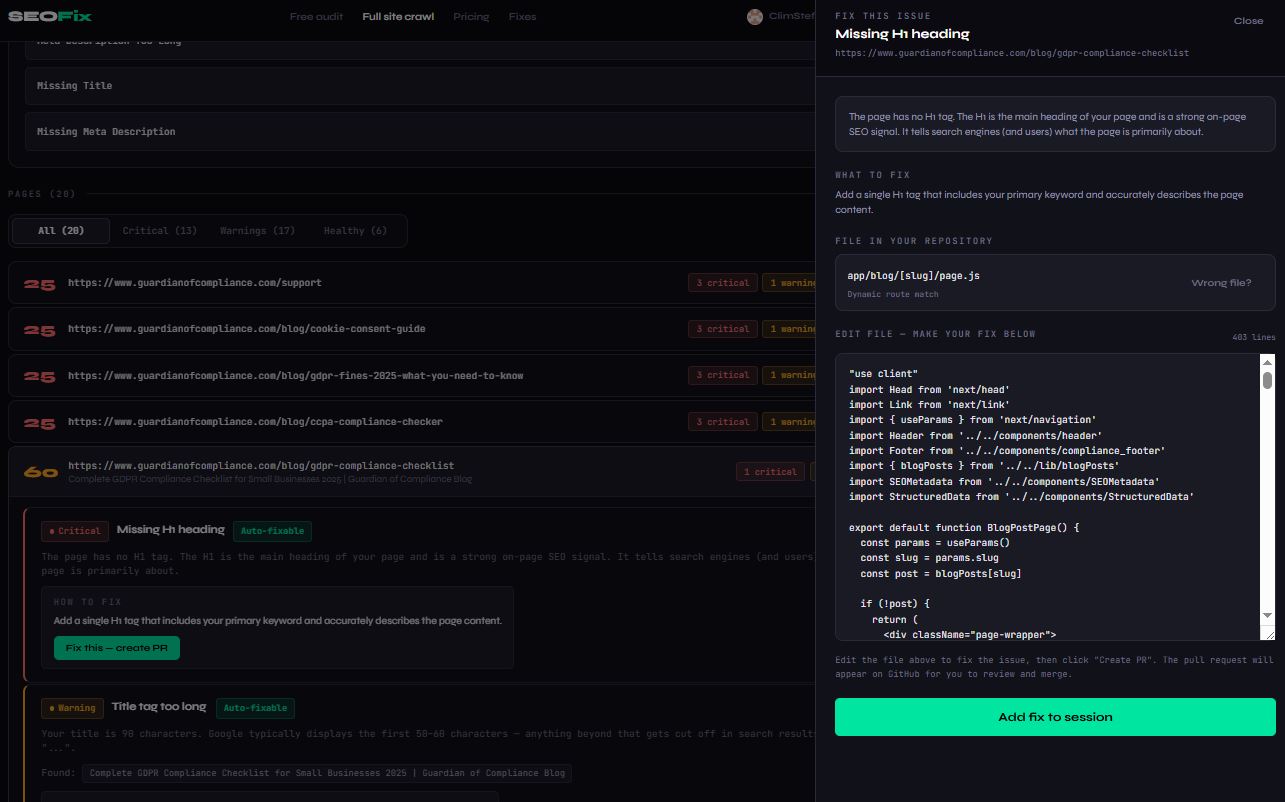Click the code editor resize handle
This screenshot has width=1285, height=802.
[x=1268, y=633]
